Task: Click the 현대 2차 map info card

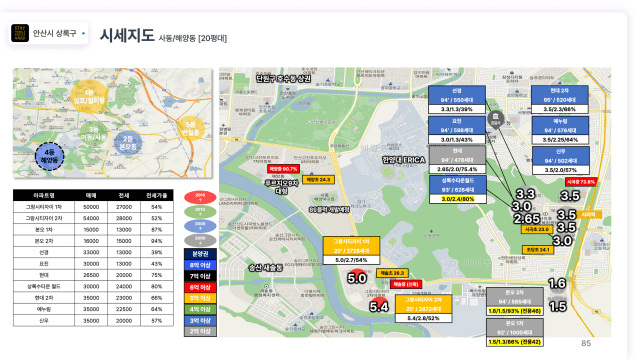Action: tap(559, 100)
